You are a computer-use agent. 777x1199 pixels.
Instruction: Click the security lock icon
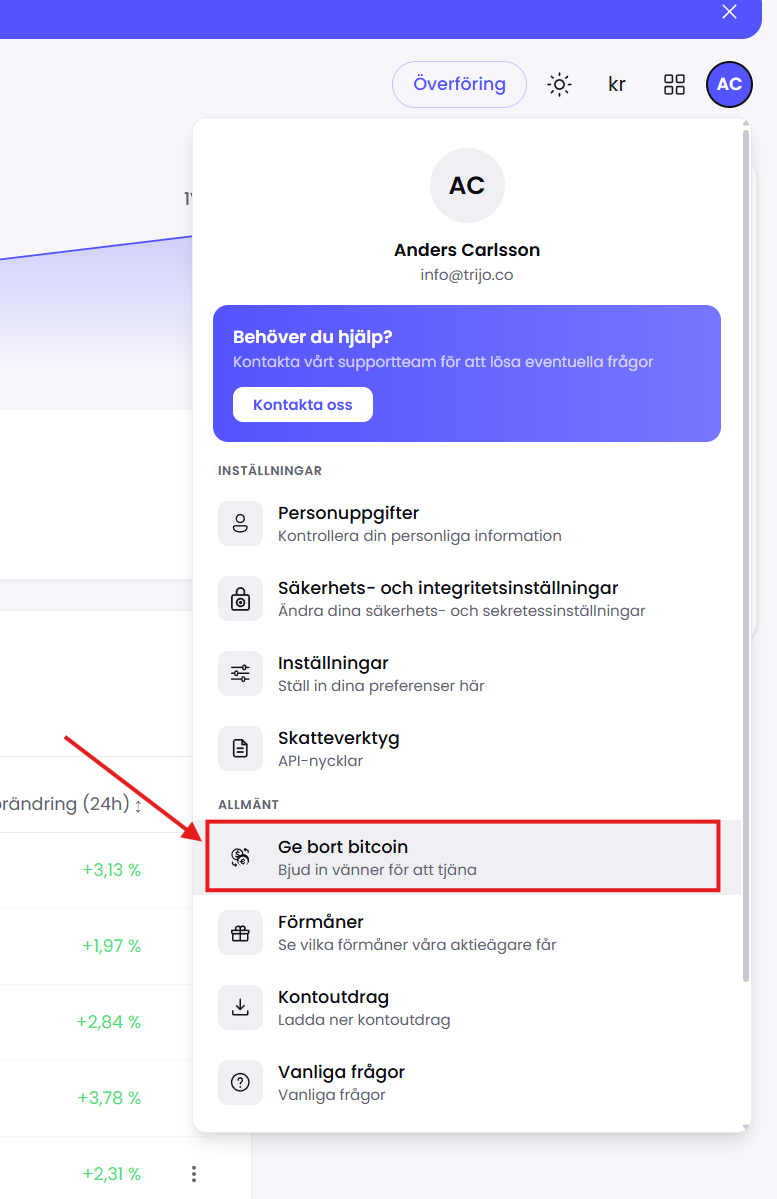point(240,599)
